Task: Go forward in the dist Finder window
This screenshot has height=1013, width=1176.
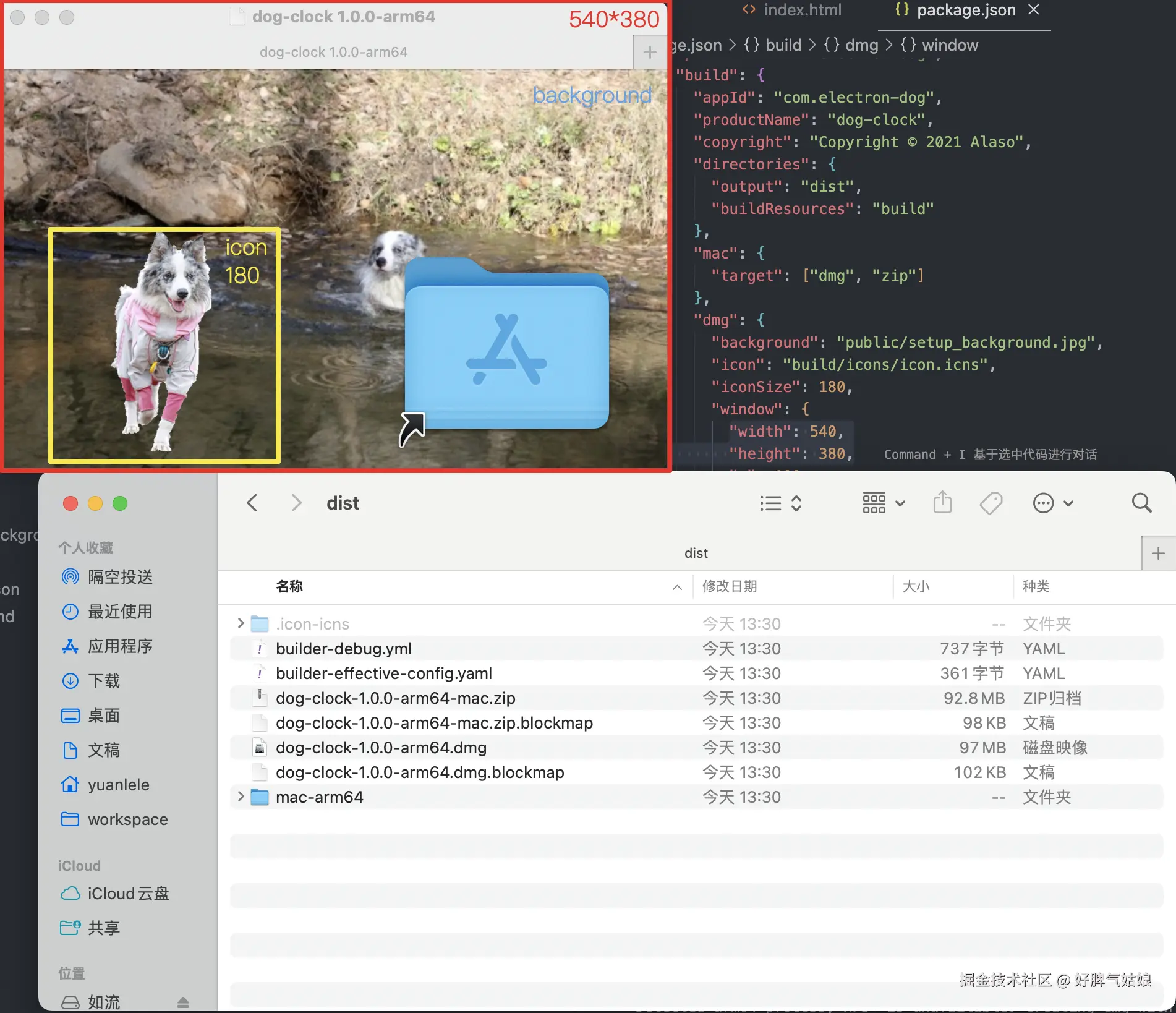Action: click(296, 503)
